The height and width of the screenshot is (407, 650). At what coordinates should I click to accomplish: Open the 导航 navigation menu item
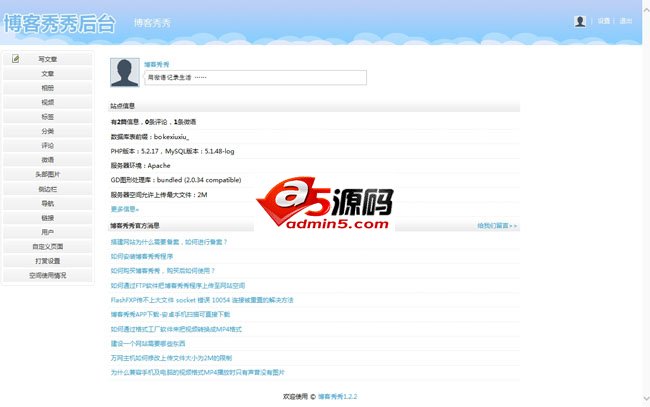[48, 204]
